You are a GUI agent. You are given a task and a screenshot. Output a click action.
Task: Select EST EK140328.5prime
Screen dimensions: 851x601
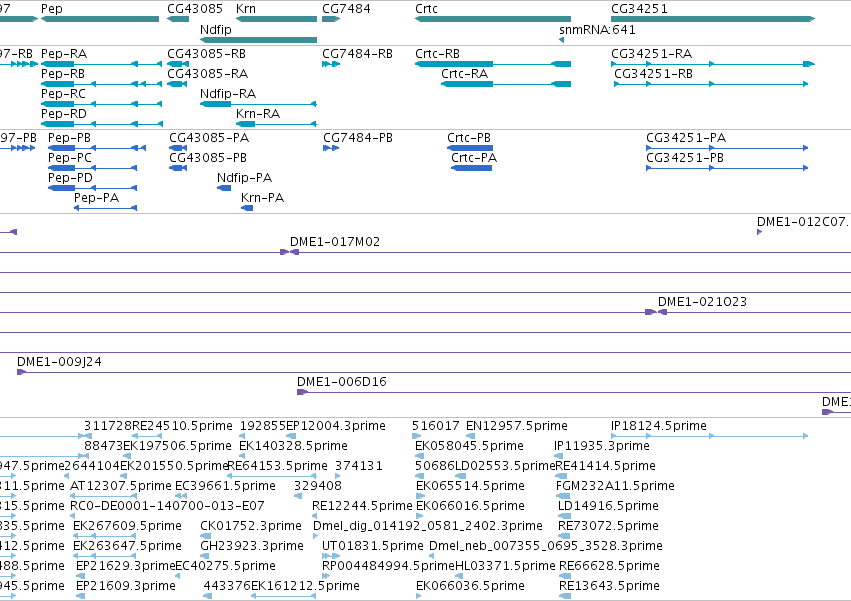(x=242, y=456)
